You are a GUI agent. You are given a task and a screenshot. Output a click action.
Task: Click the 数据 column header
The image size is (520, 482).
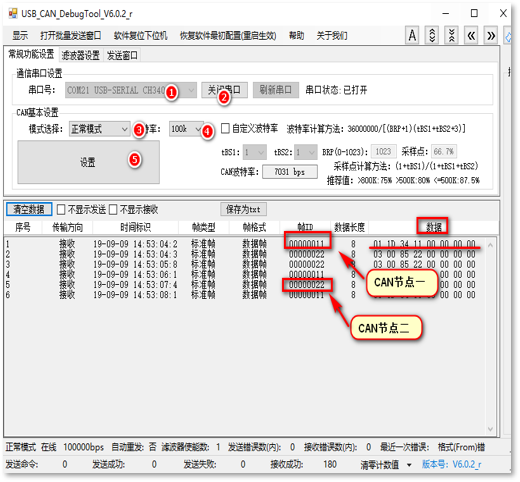click(433, 227)
